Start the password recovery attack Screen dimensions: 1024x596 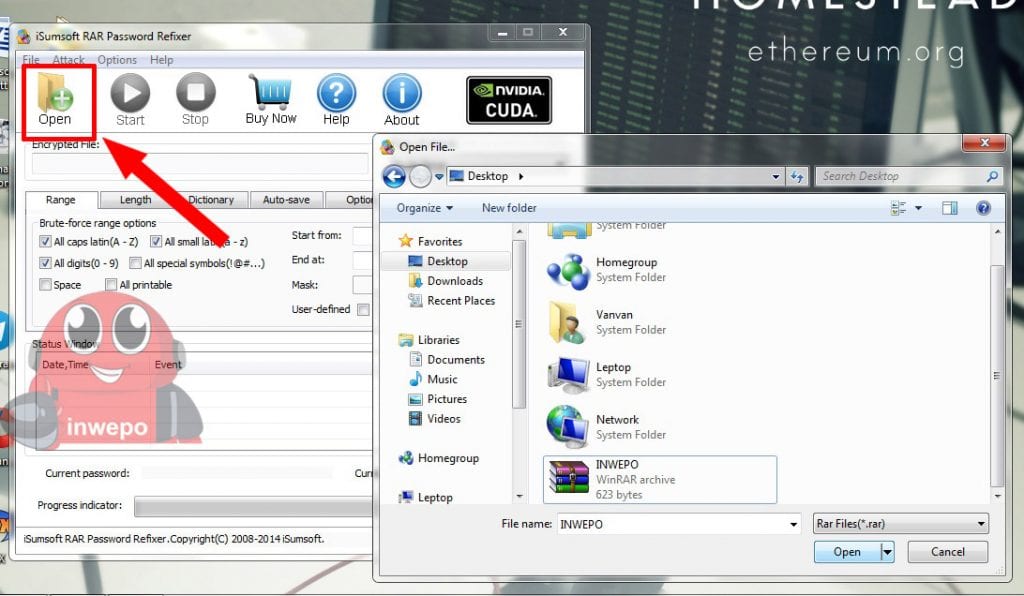(x=130, y=100)
